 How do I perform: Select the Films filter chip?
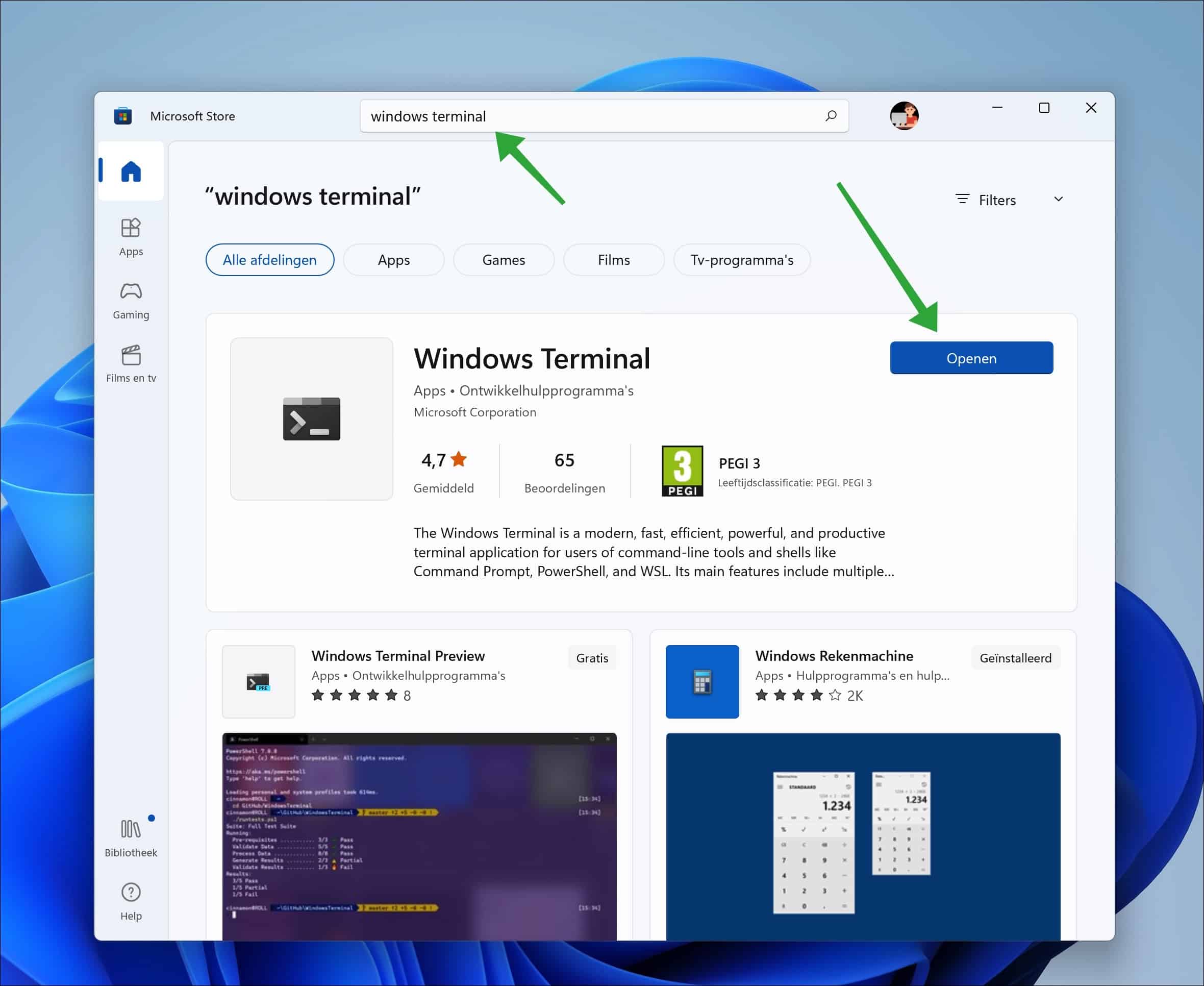click(613, 260)
